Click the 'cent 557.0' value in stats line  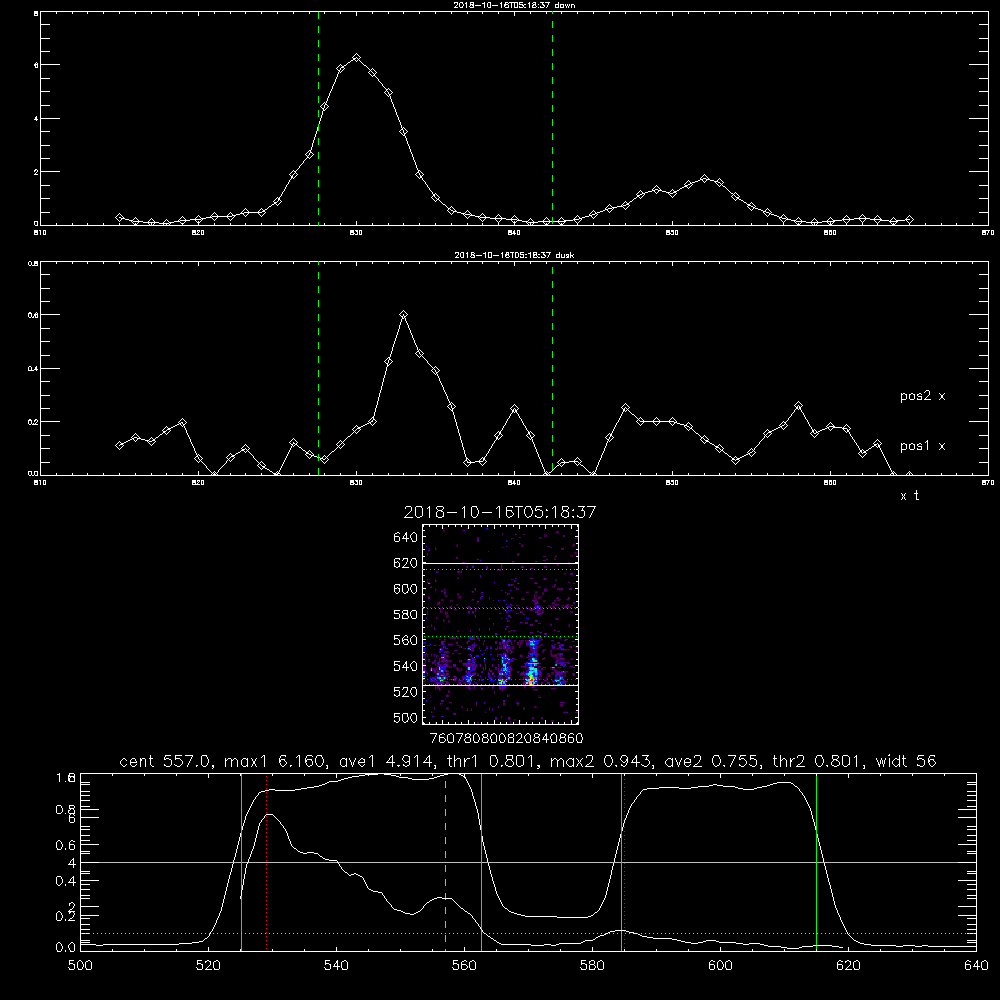[162, 761]
